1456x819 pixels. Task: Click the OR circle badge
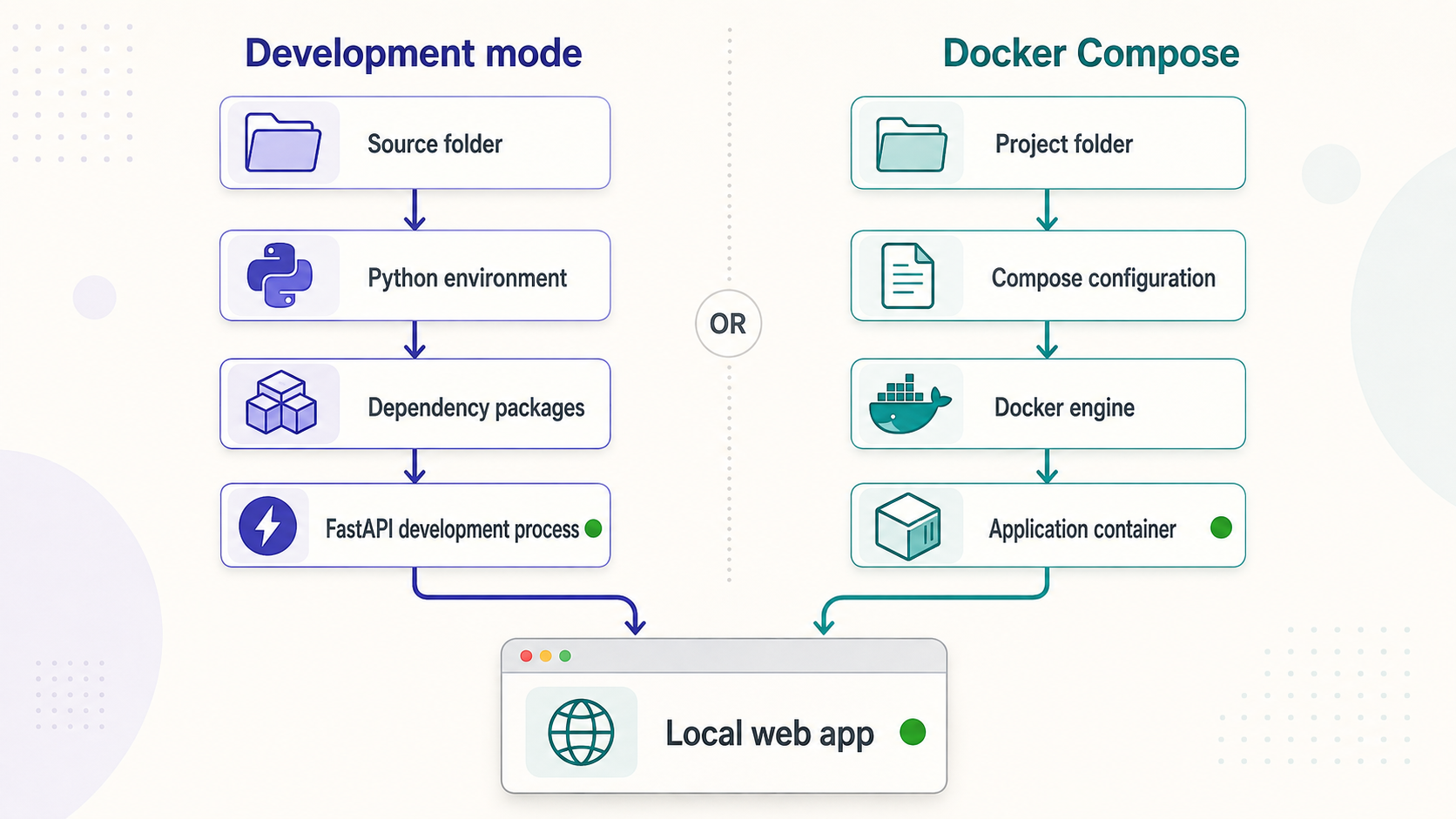tap(729, 324)
